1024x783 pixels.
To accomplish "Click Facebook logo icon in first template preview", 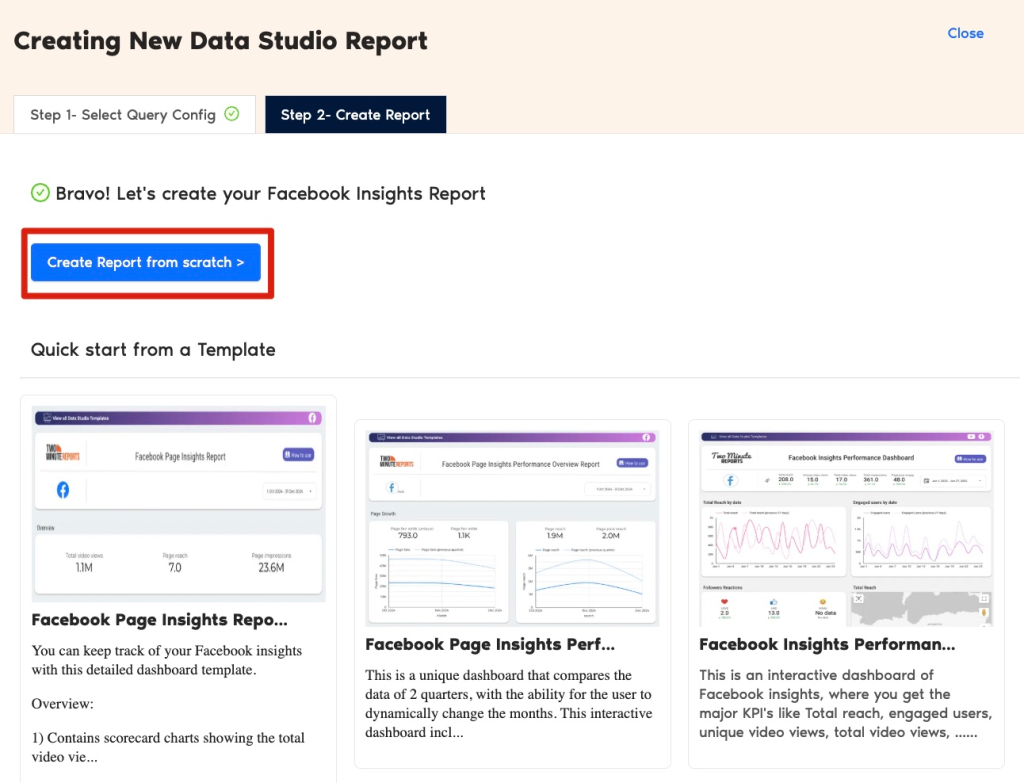I will tap(63, 490).
